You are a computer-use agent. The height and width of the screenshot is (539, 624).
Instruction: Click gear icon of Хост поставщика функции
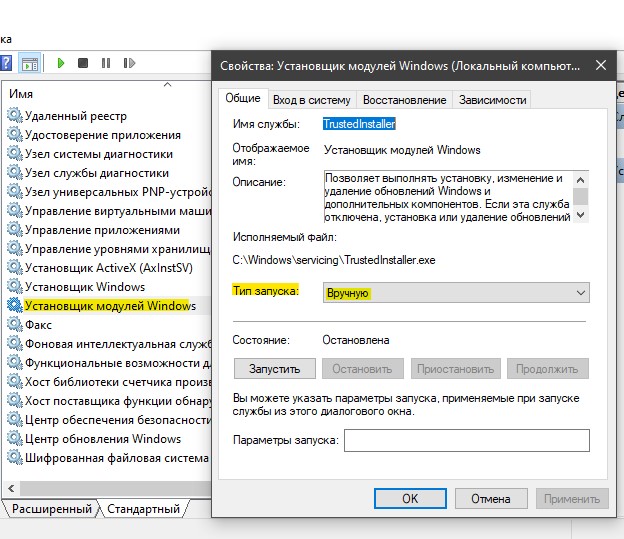(15, 400)
